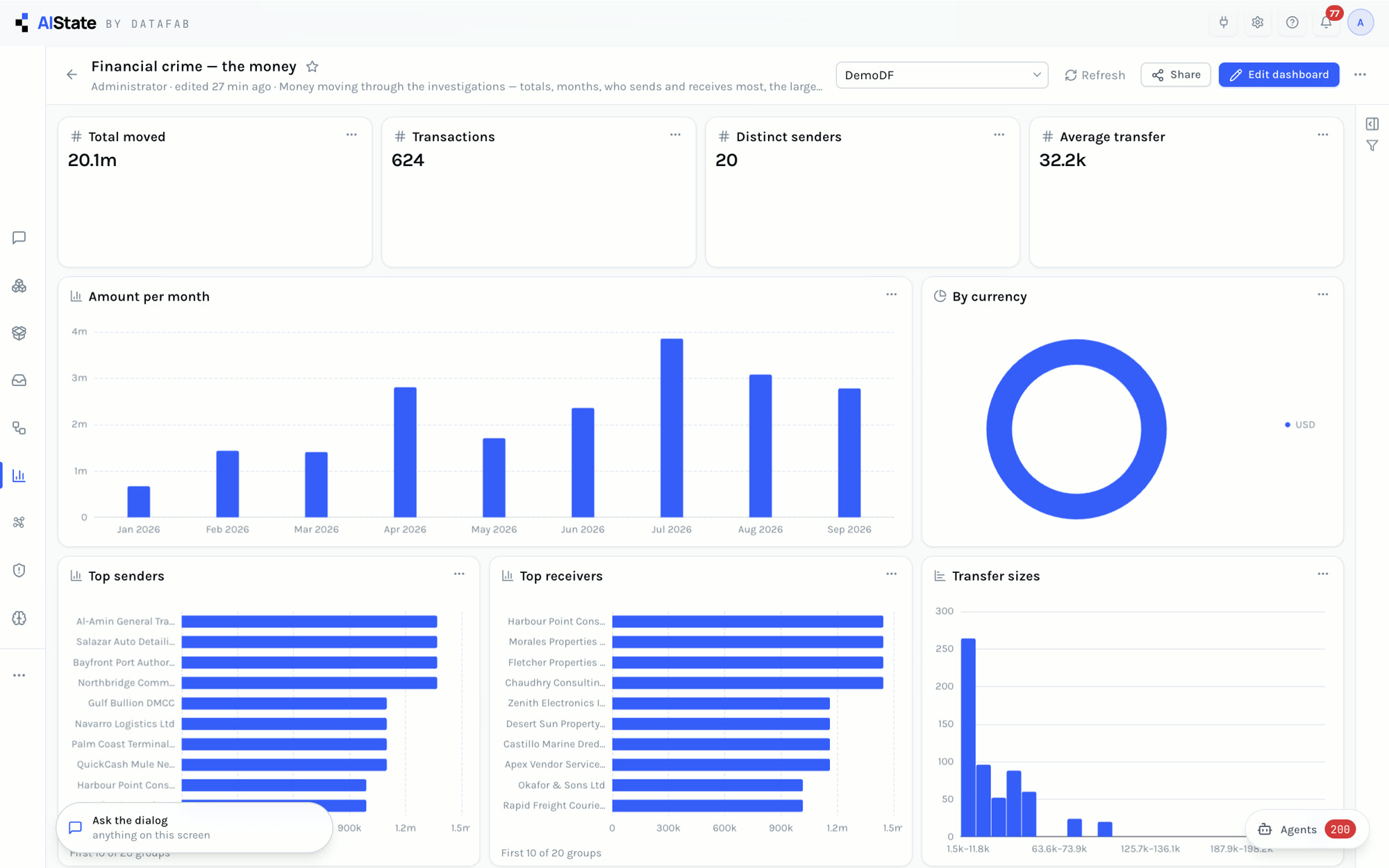Open the brain icon in sidebar
This screenshot has height=868, width=1389.
point(19,618)
